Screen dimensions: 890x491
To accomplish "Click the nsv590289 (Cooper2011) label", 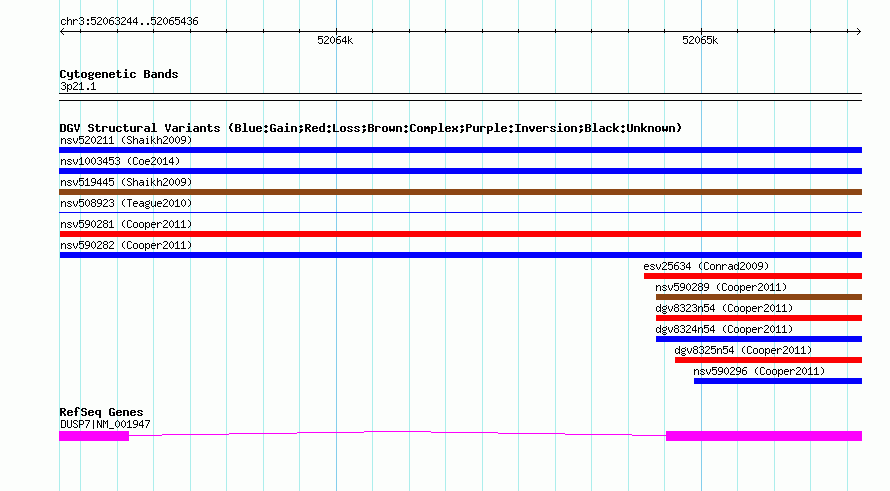I will coord(721,287).
